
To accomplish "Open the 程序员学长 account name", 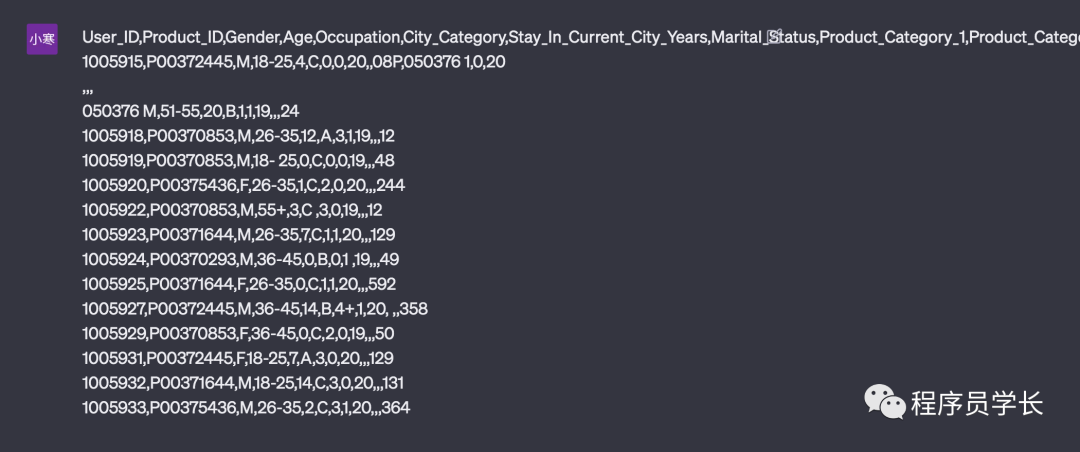I will [x=976, y=403].
